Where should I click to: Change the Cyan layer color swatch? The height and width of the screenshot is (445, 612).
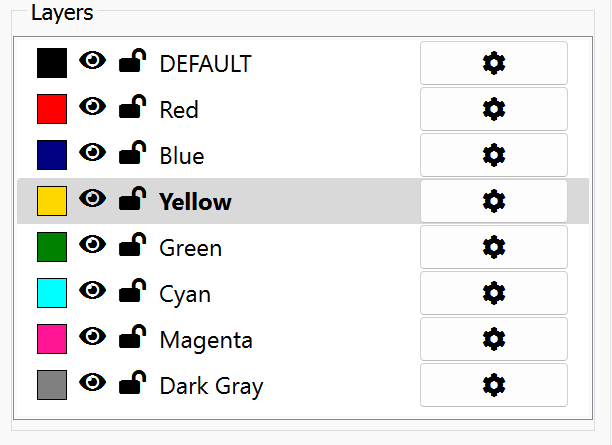point(52,293)
